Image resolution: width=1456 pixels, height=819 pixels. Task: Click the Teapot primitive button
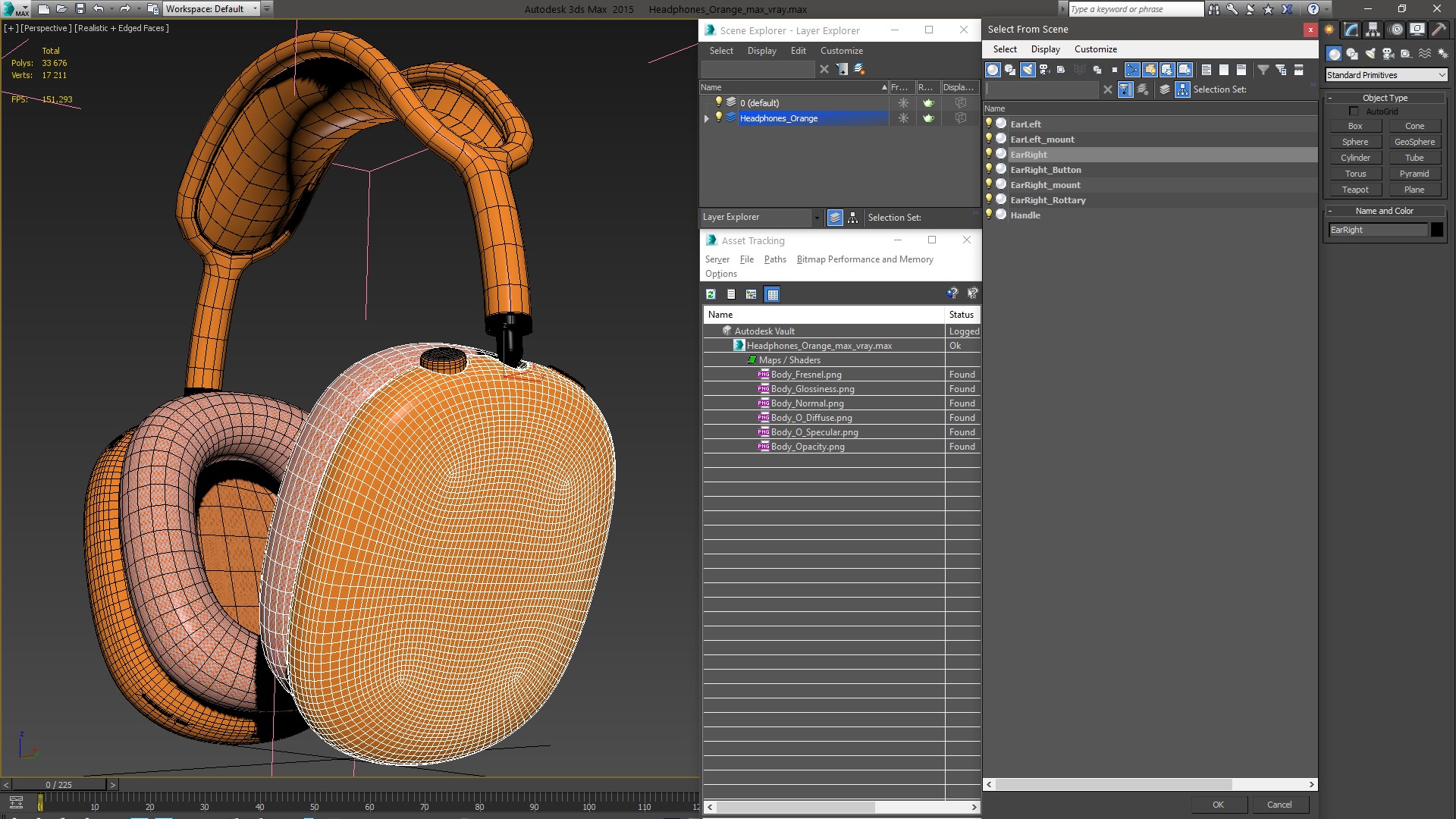click(1355, 190)
